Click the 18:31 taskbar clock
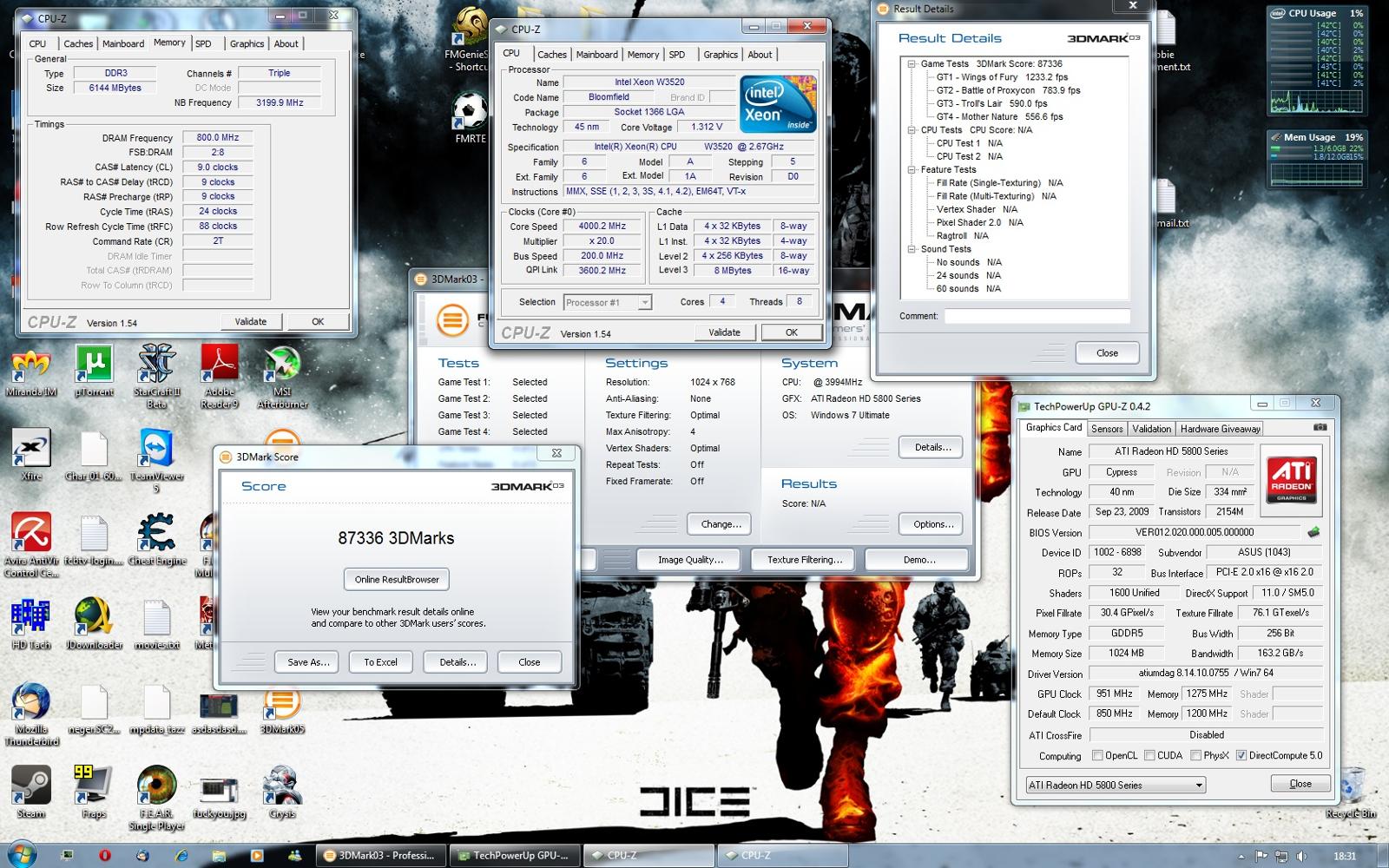Image resolution: width=1389 pixels, height=868 pixels. (1345, 856)
